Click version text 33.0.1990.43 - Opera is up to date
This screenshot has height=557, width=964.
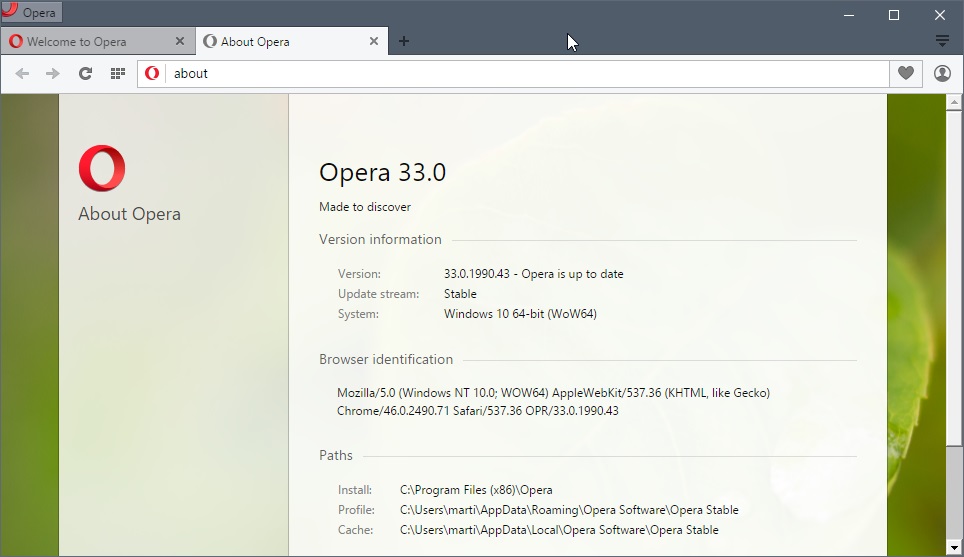(x=534, y=274)
